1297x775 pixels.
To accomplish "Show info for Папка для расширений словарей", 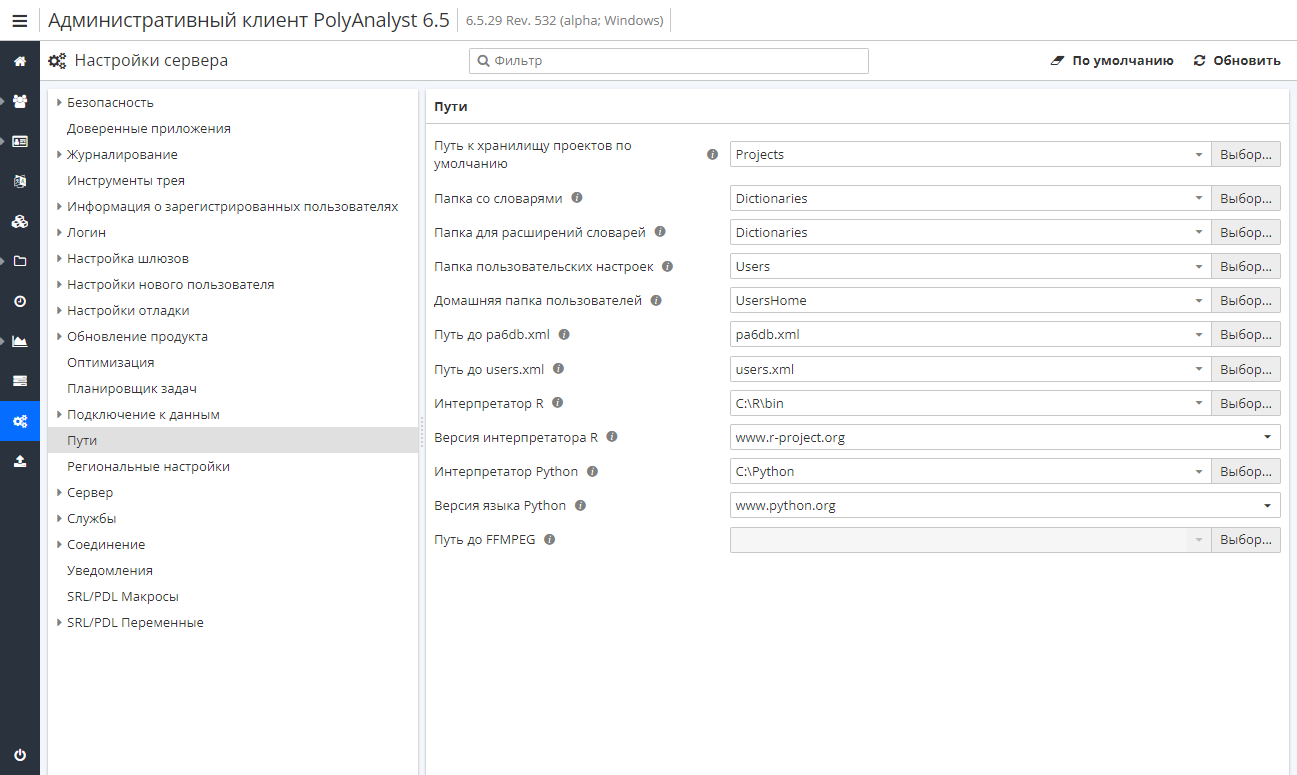I will [660, 232].
